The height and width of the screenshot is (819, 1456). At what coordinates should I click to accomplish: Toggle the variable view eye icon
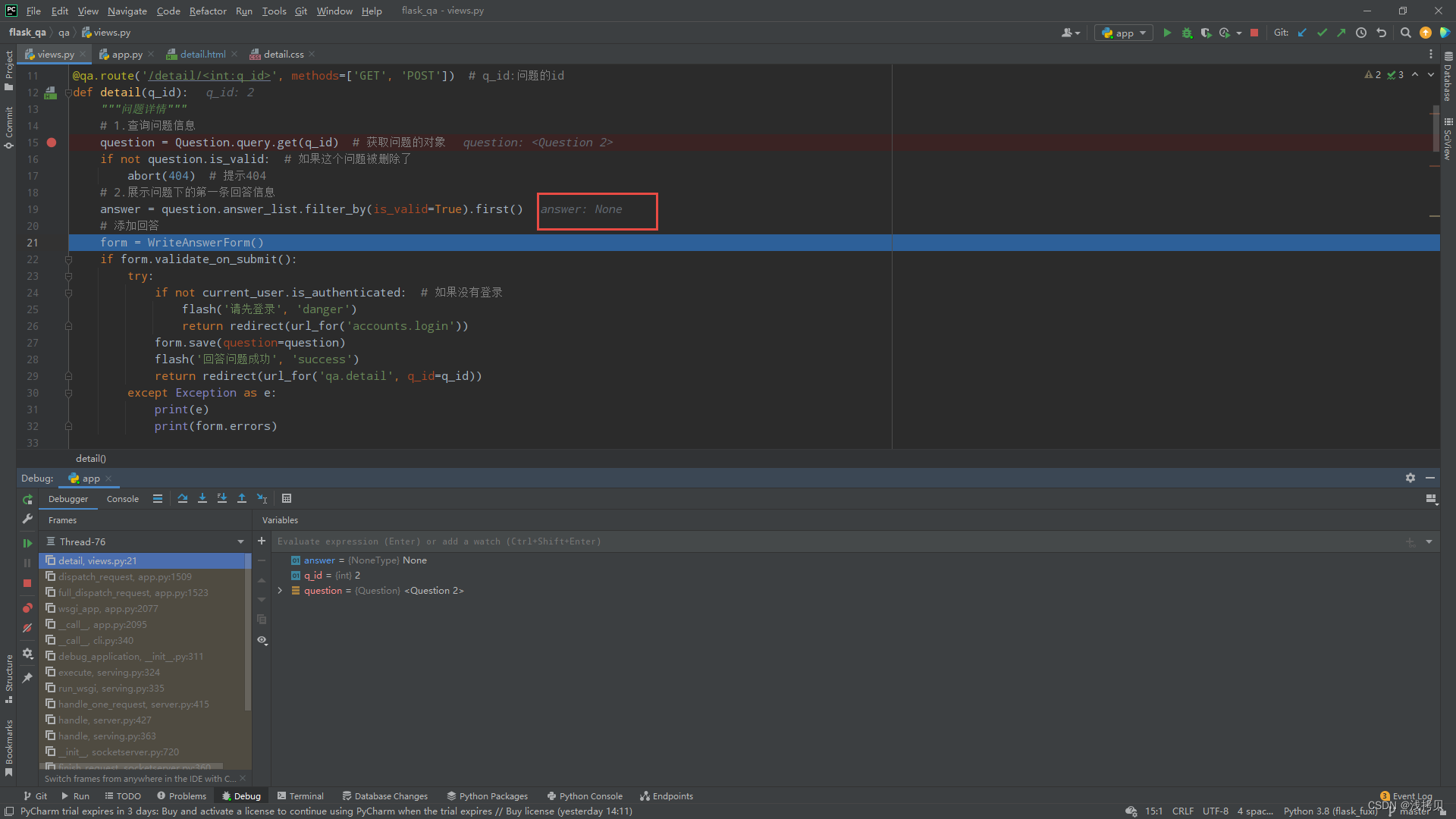tap(262, 640)
